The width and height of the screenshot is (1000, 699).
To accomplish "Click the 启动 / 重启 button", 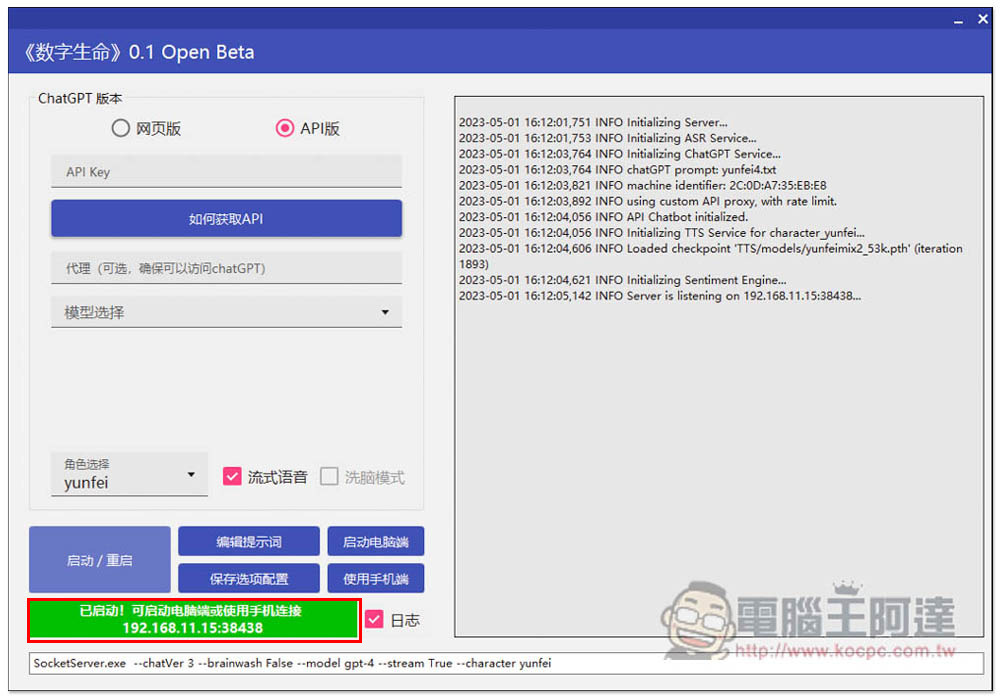I will [99, 560].
